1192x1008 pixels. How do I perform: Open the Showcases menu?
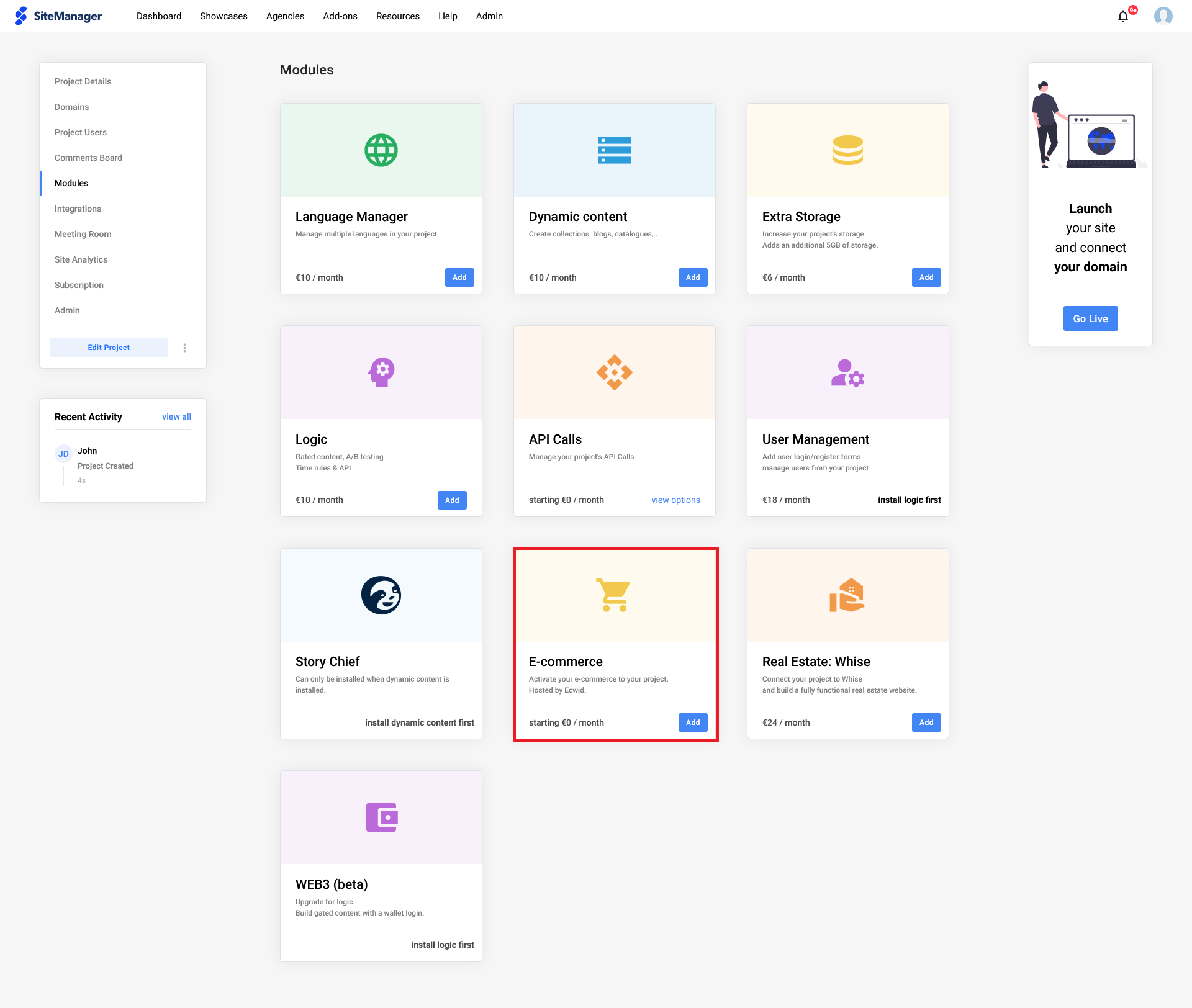click(223, 16)
